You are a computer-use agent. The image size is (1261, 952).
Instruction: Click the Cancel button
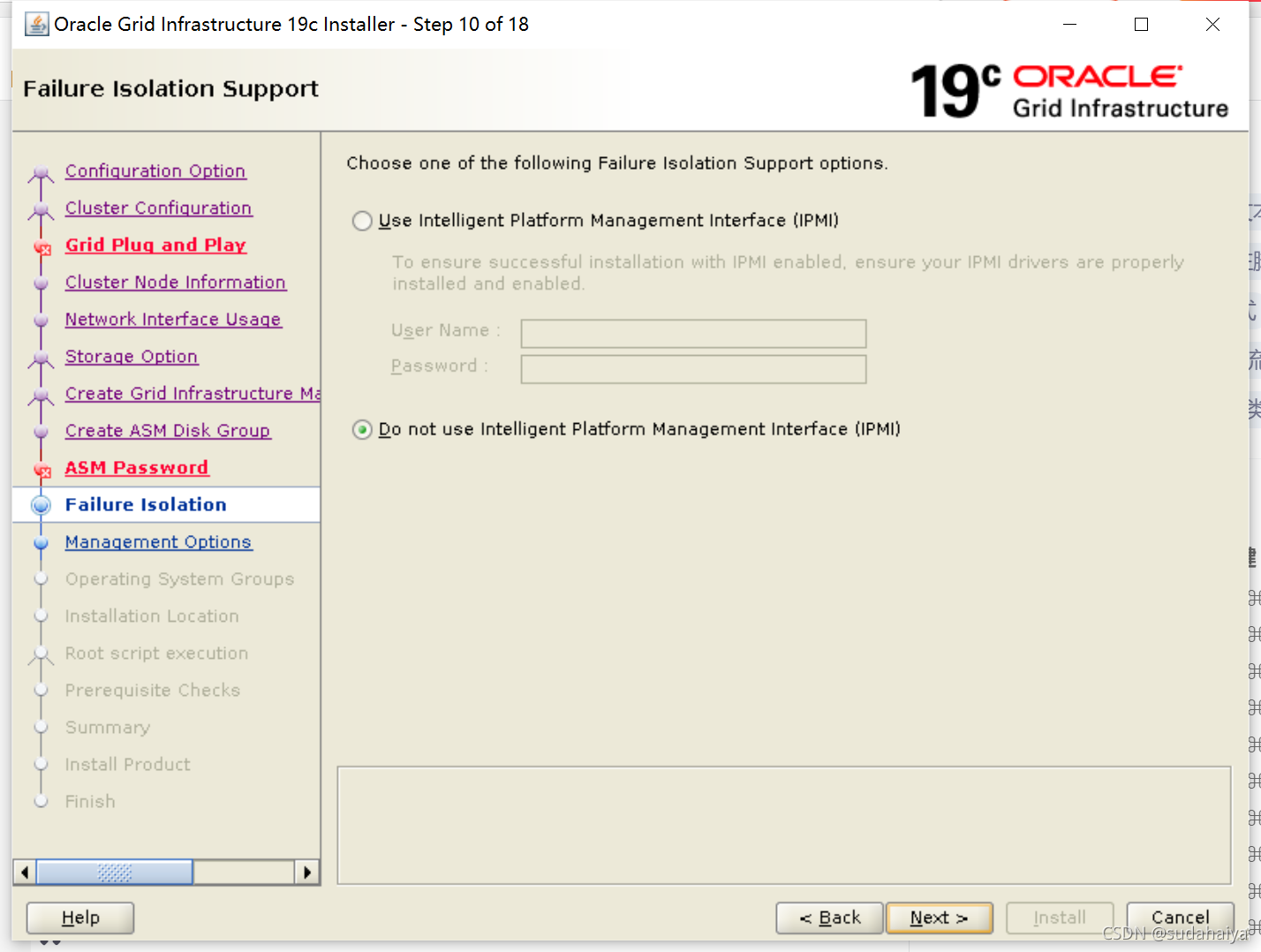click(x=1181, y=918)
